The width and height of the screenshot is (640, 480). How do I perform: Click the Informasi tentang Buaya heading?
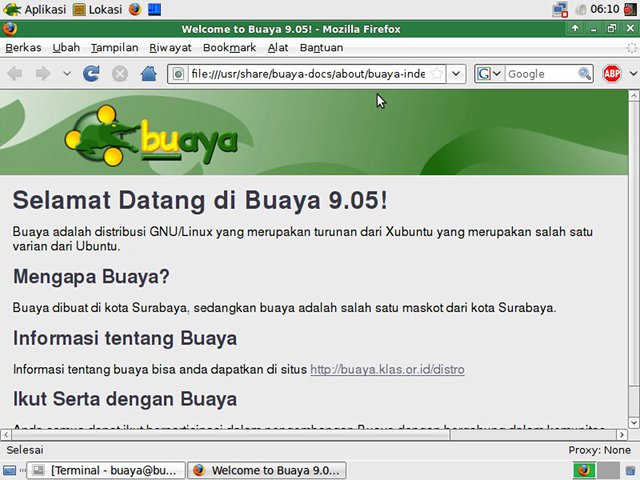point(125,338)
